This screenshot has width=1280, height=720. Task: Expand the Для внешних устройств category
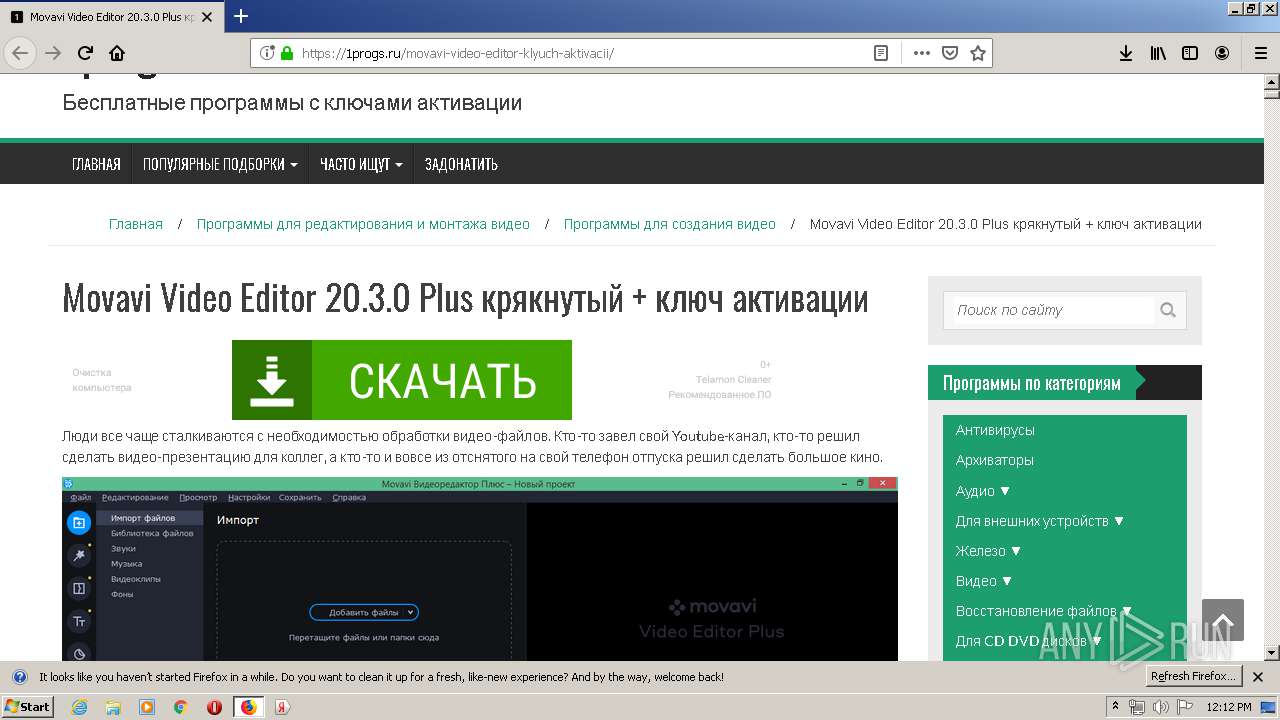(x=1040, y=521)
